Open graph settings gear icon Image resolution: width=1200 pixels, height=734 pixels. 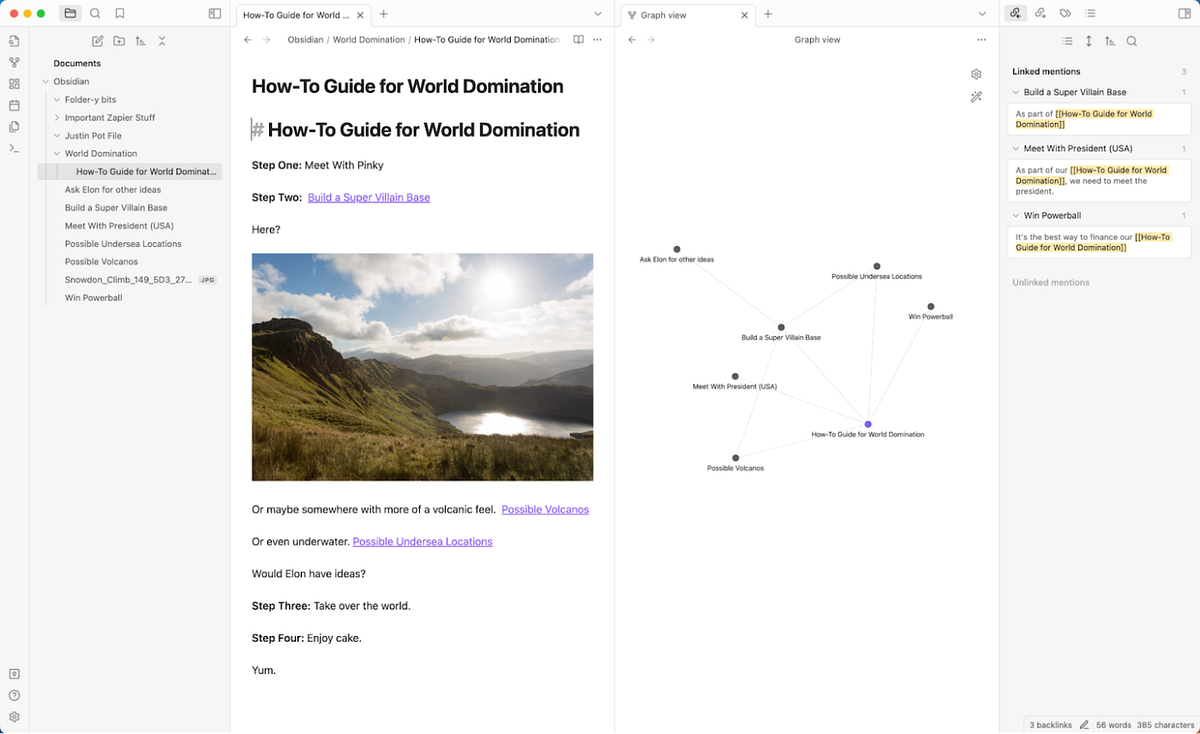point(976,74)
